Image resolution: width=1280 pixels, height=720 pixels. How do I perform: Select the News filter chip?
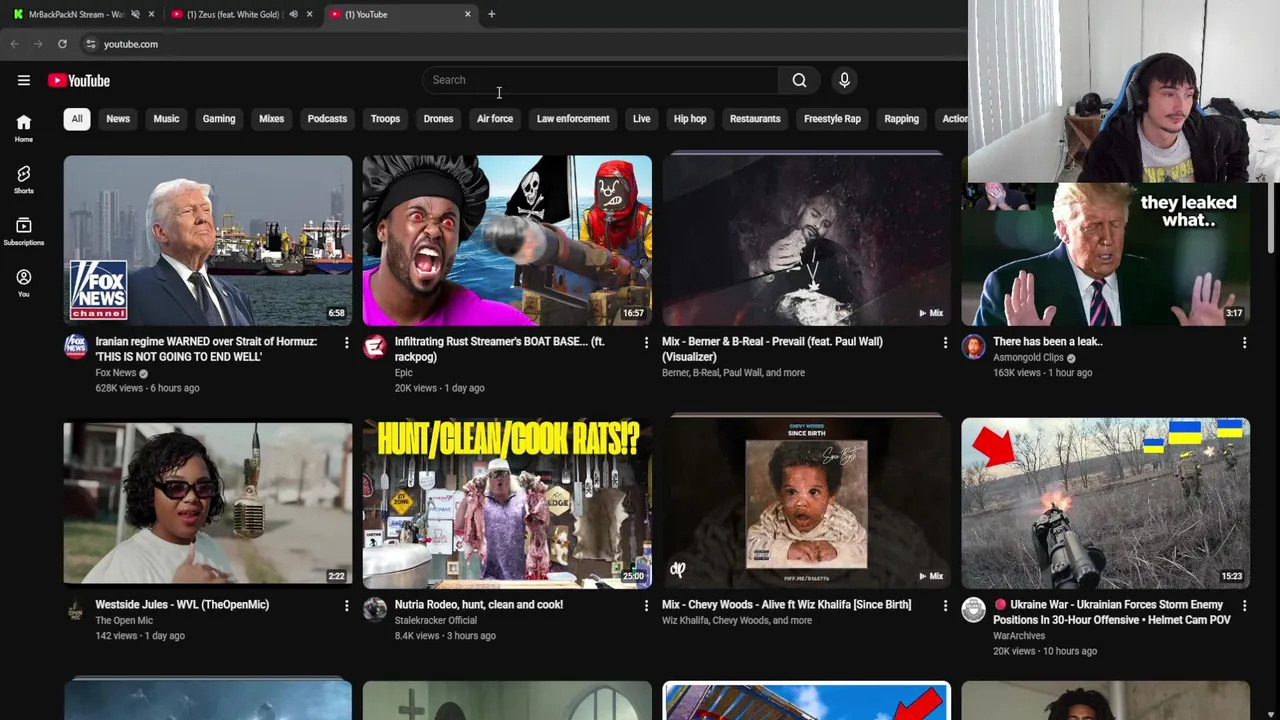pyautogui.click(x=118, y=119)
